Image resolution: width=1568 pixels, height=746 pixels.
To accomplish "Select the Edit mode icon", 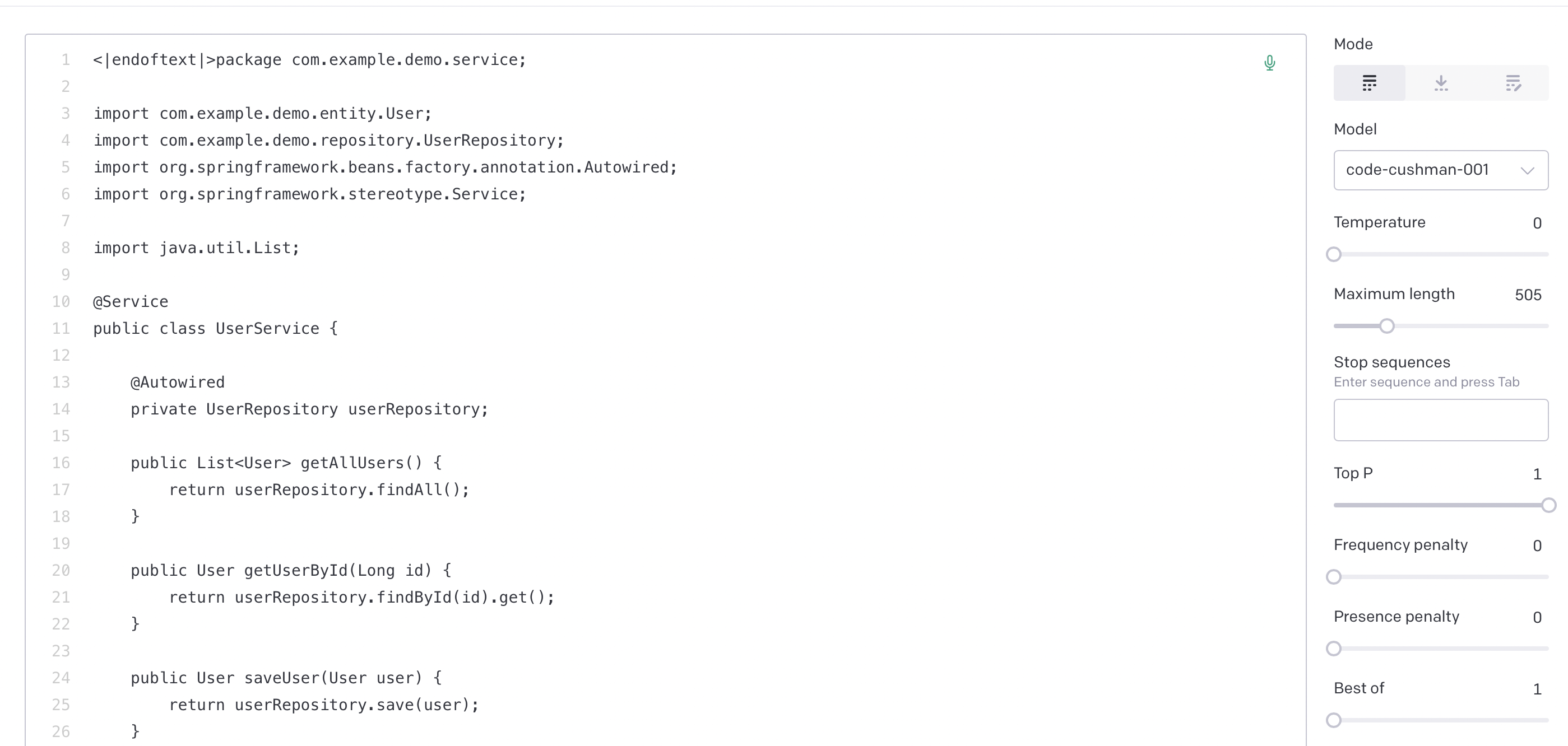I will 1513,83.
